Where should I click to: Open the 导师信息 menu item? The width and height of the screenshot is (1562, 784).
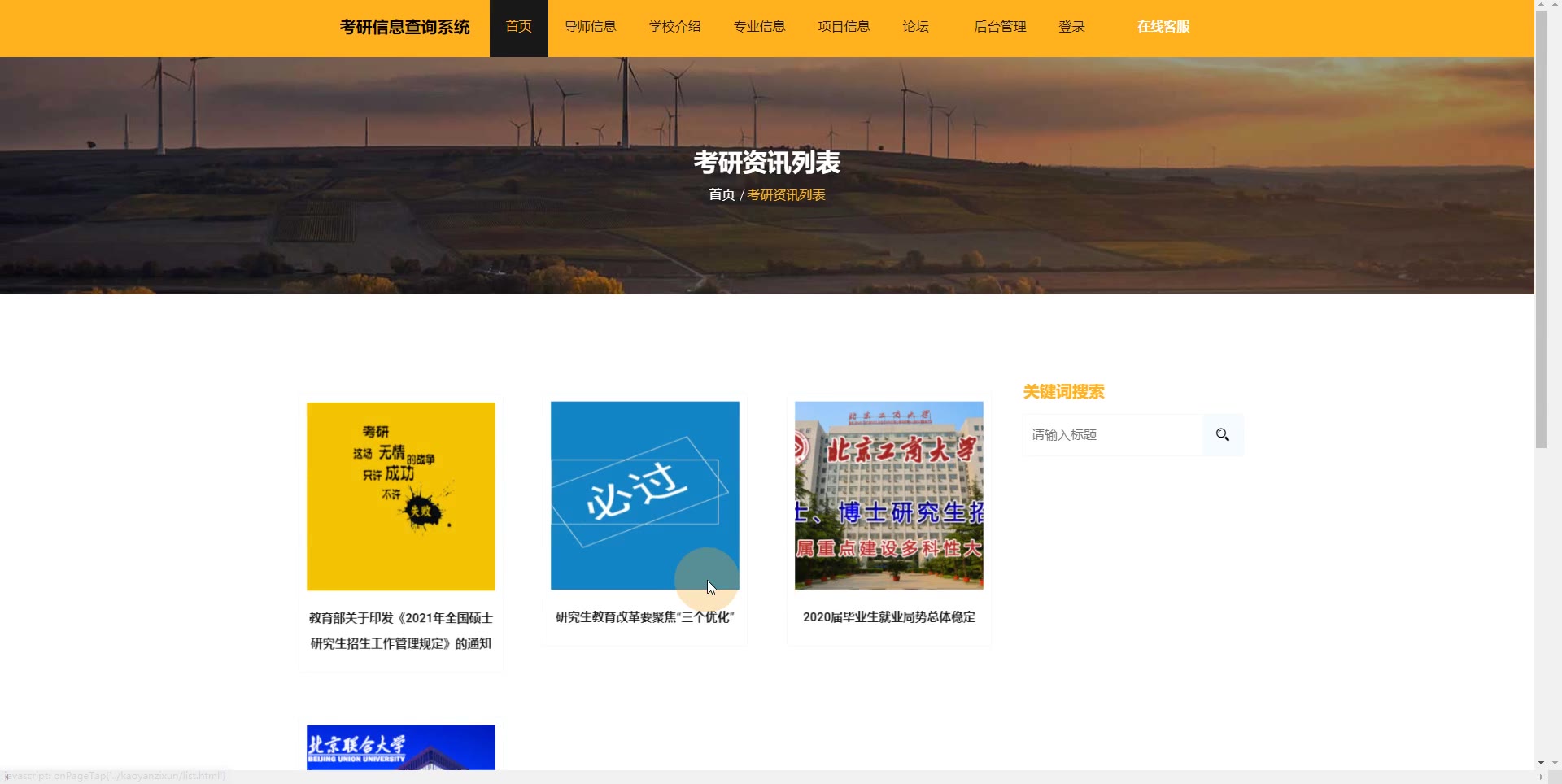click(591, 27)
